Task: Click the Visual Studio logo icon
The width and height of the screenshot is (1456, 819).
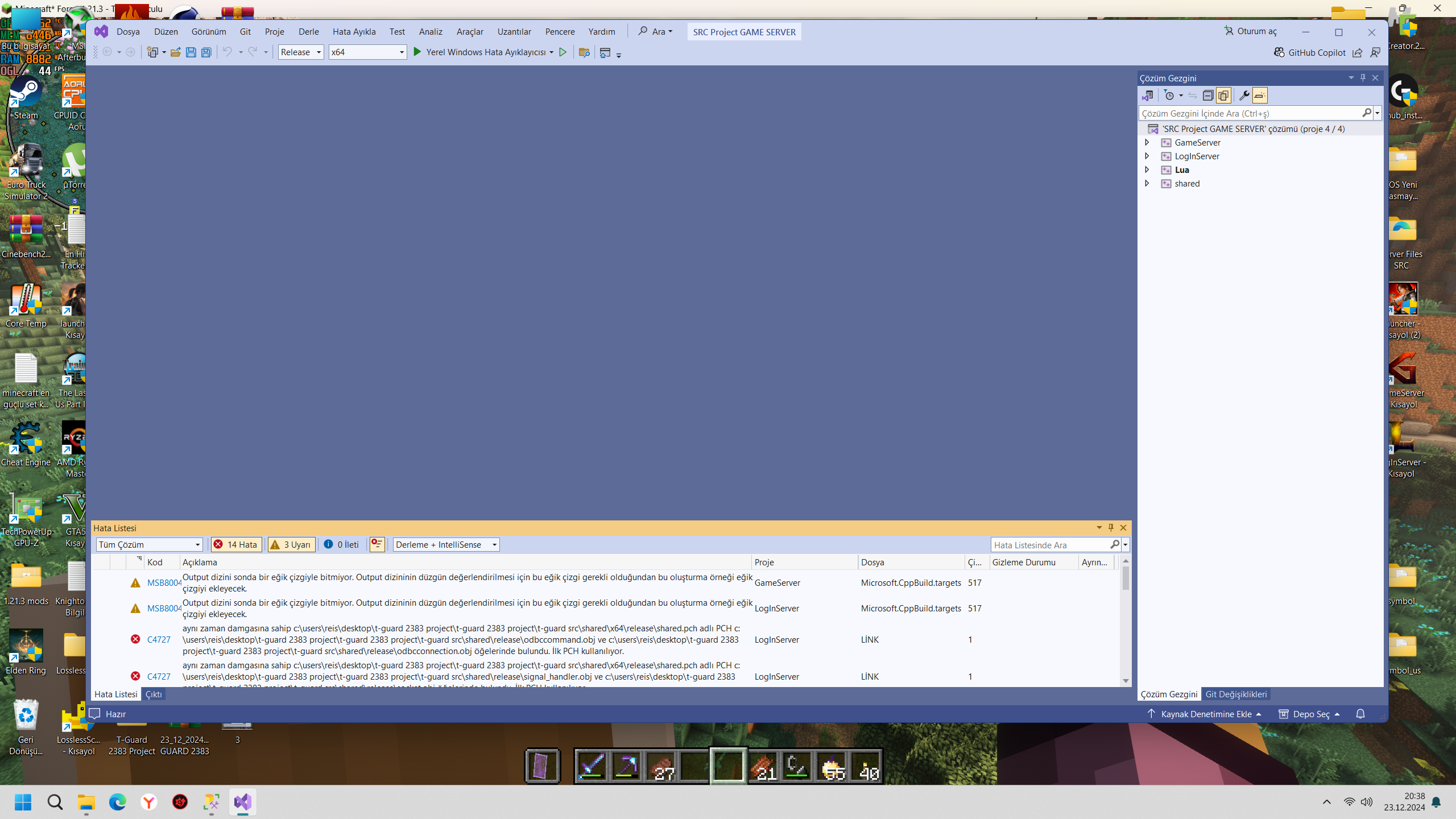Action: pos(101,31)
